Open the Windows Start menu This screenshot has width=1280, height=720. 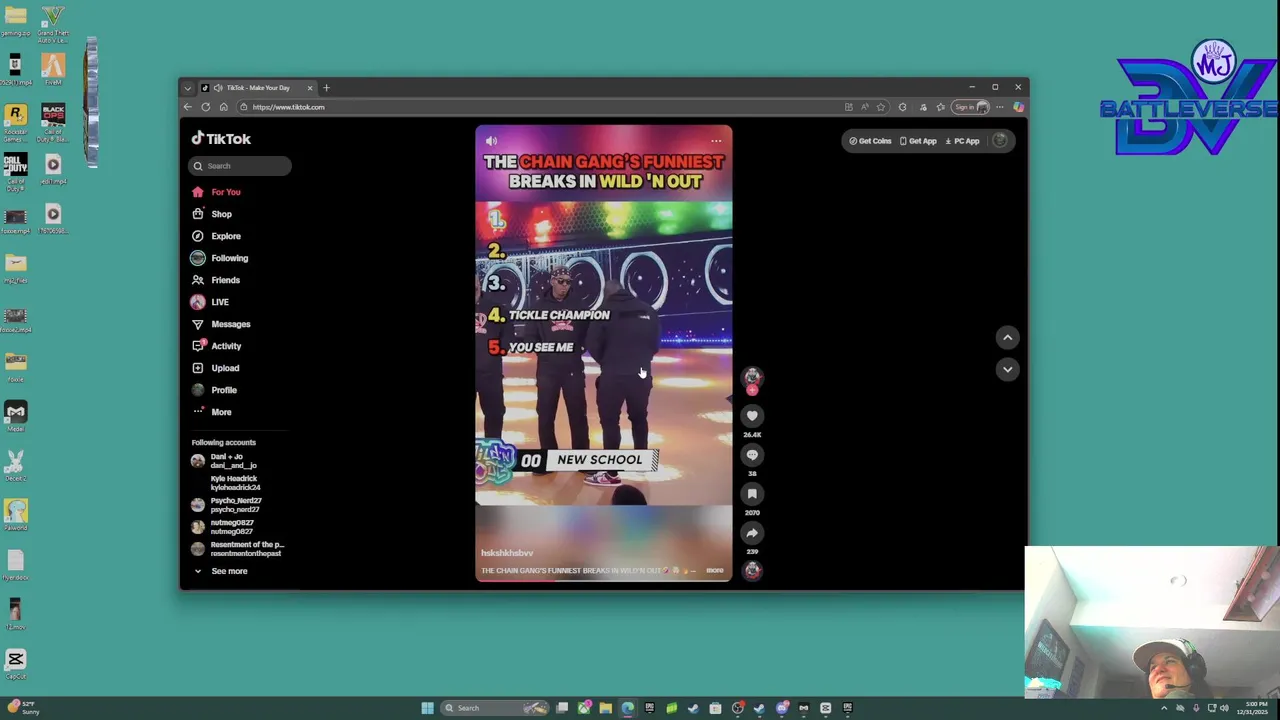pos(427,708)
